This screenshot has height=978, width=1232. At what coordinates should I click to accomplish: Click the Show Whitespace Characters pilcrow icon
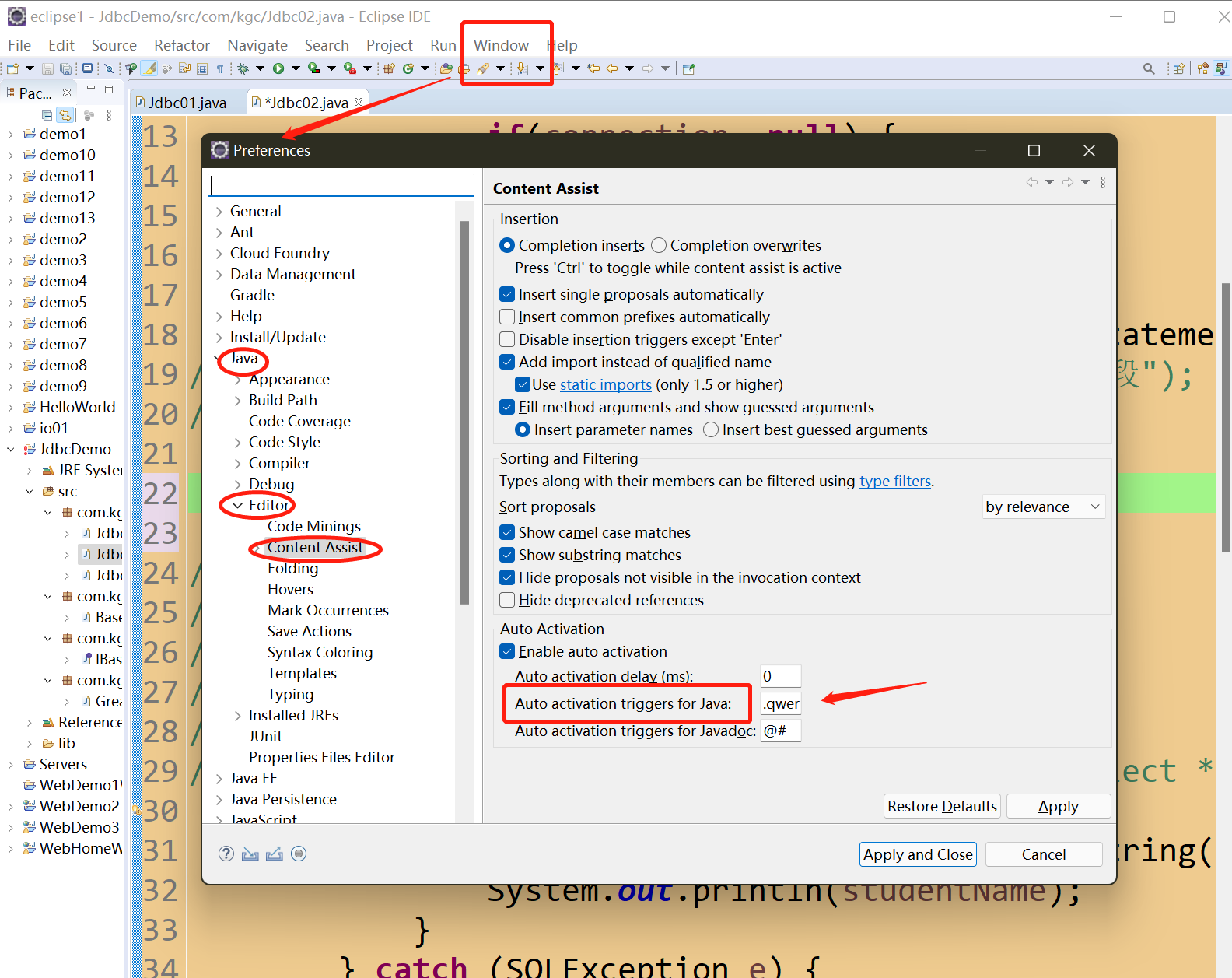[x=220, y=68]
